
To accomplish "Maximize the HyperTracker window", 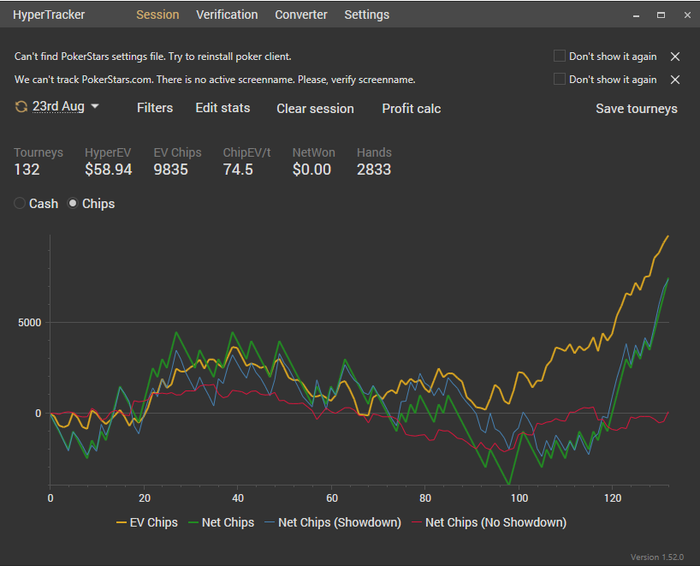I will point(661,16).
